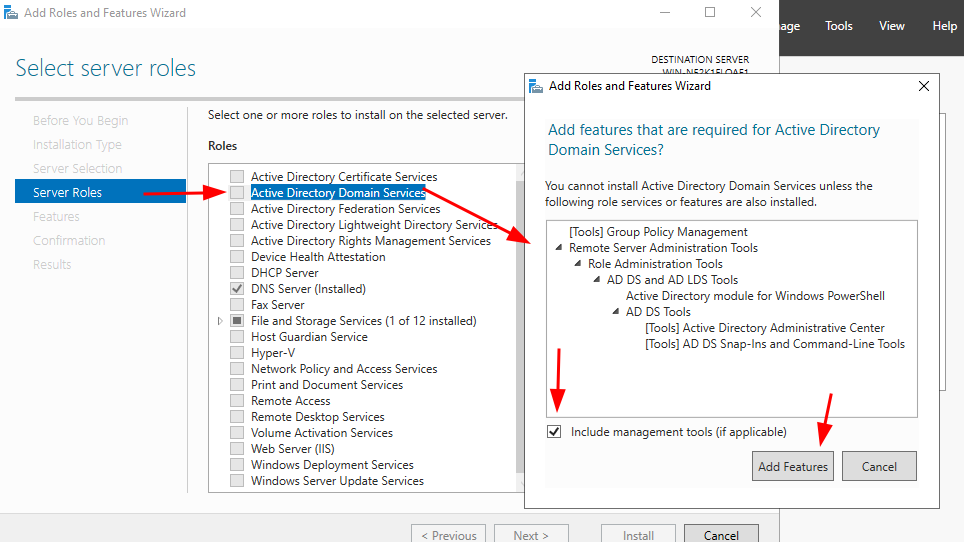The width and height of the screenshot is (964, 542).
Task: Click the Roles list scrollbar
Action: coord(520,326)
